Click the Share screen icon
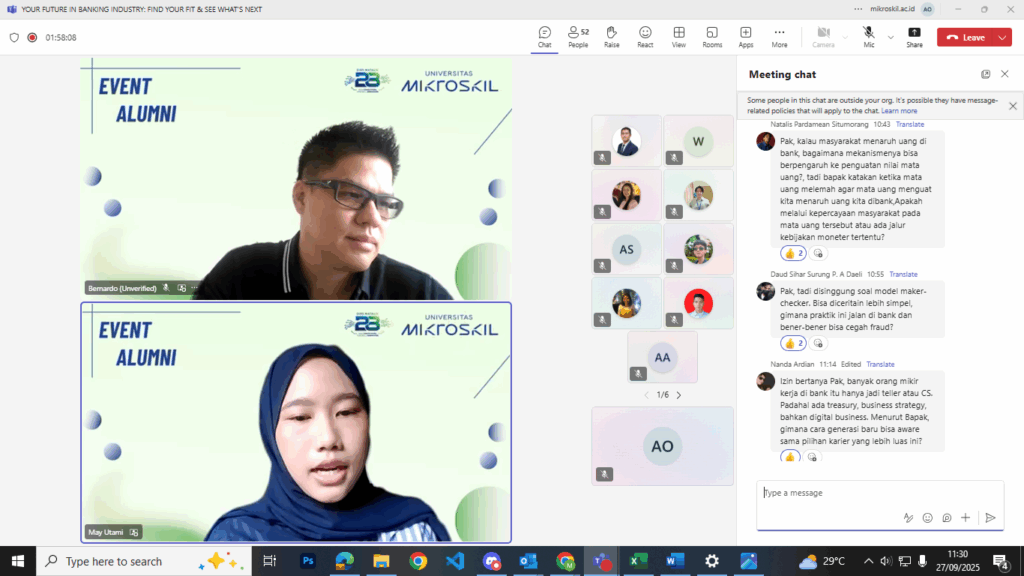This screenshot has width=1024, height=576. point(914,37)
